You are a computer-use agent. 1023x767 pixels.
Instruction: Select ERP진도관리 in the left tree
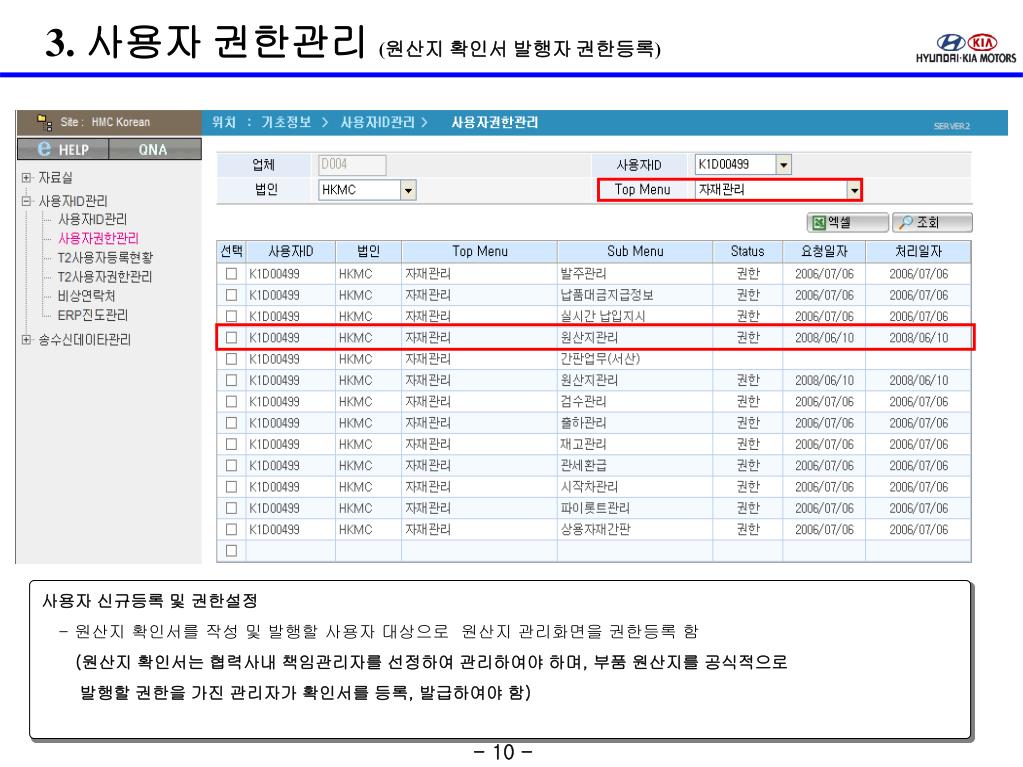(x=93, y=315)
